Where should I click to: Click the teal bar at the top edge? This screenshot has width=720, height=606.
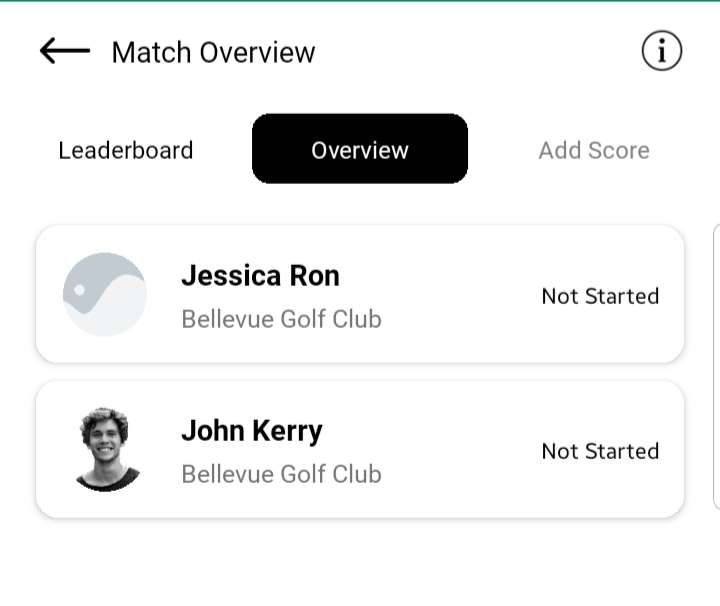tap(360, 1)
